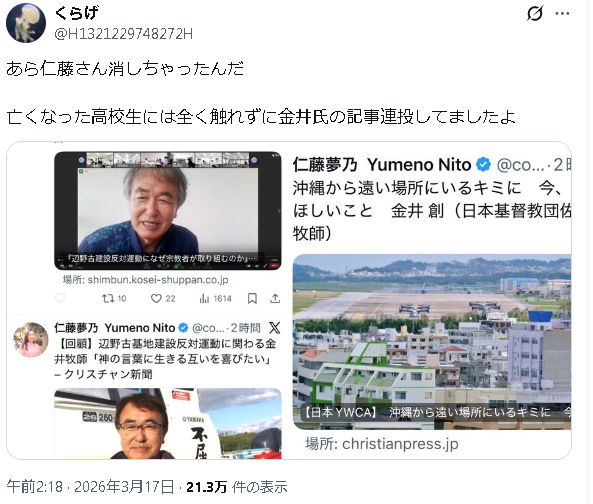Click the retweet icon showing 10

click(x=114, y=299)
